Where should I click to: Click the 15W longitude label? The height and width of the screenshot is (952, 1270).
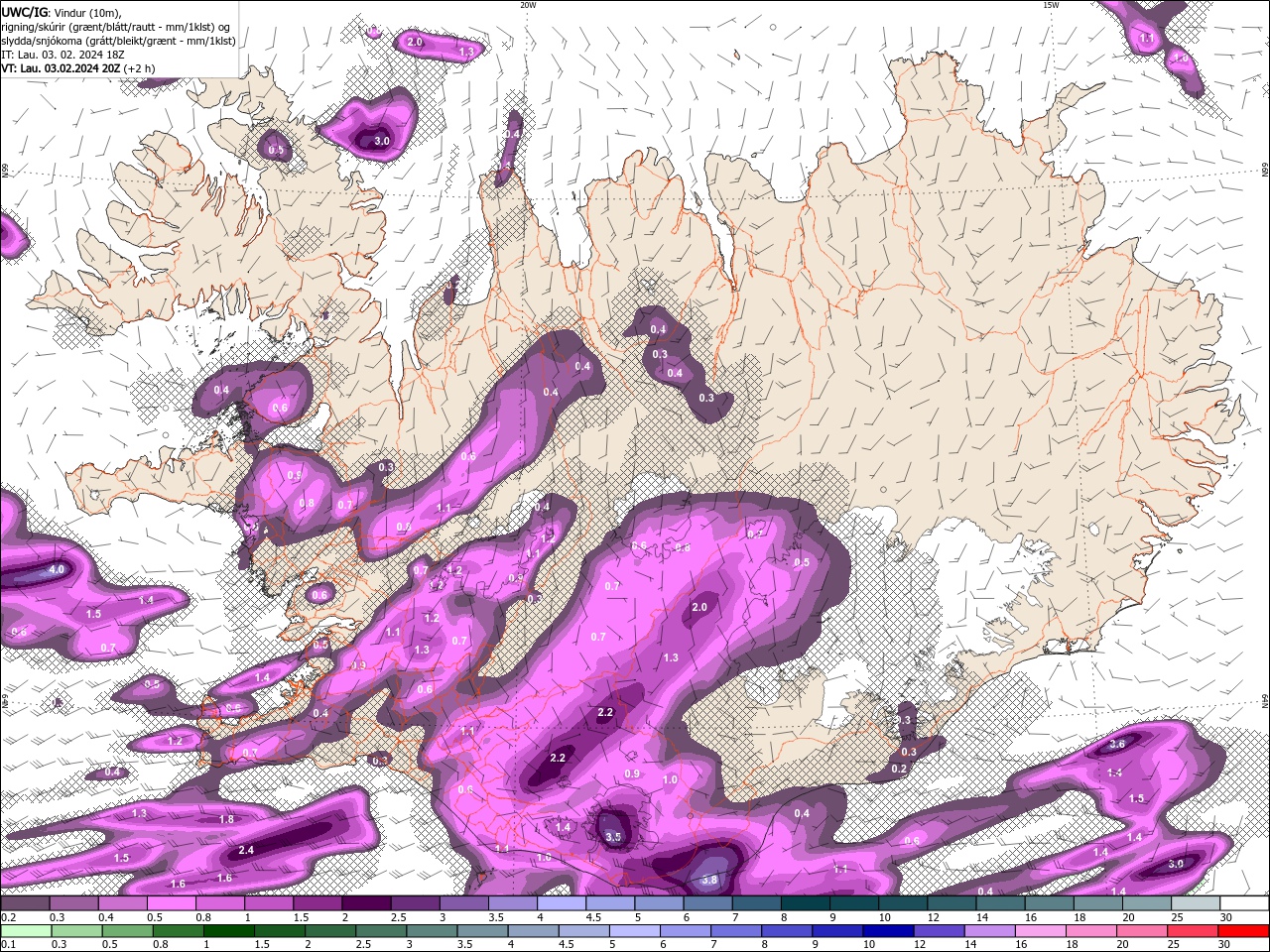1051,5
